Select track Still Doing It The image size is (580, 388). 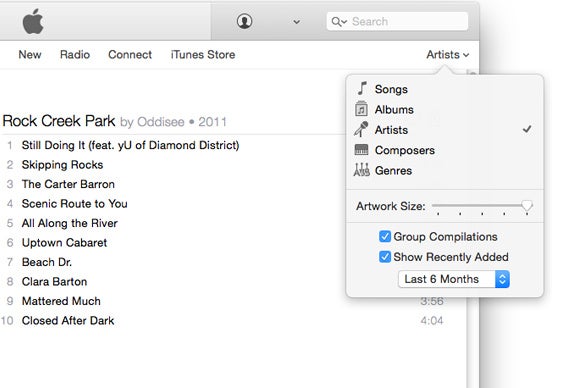(x=130, y=145)
